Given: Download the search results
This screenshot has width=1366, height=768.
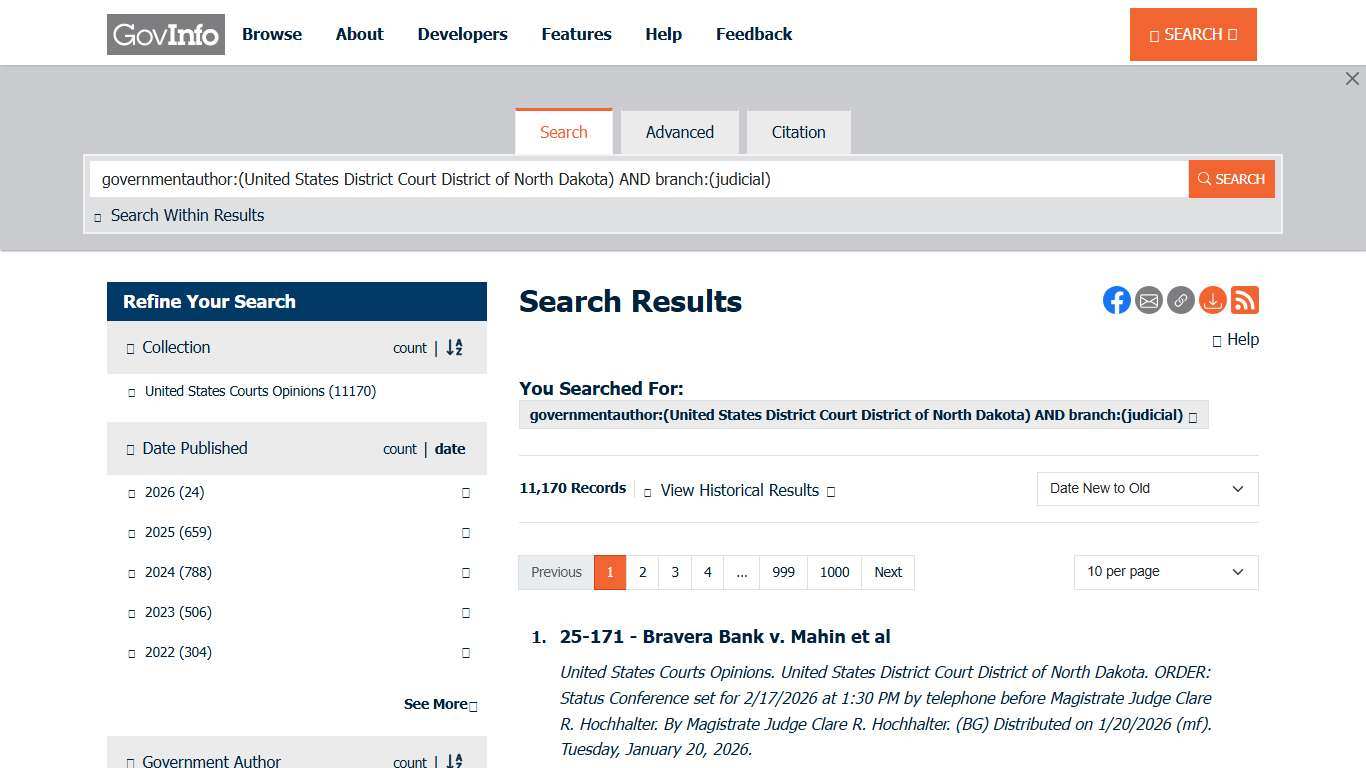Looking at the screenshot, I should 1212,300.
